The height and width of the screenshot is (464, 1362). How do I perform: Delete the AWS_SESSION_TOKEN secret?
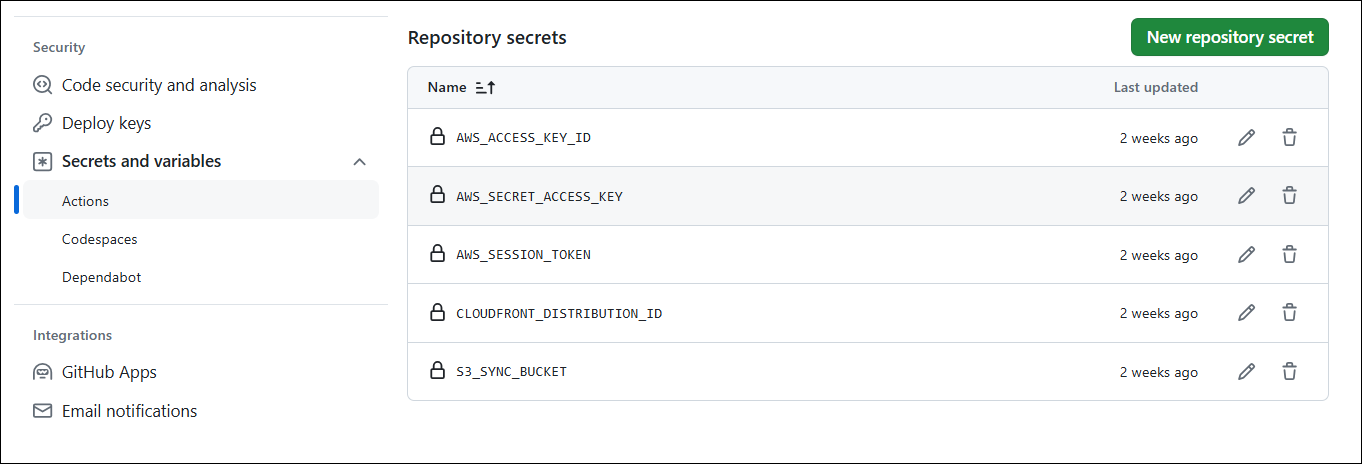click(x=1290, y=255)
